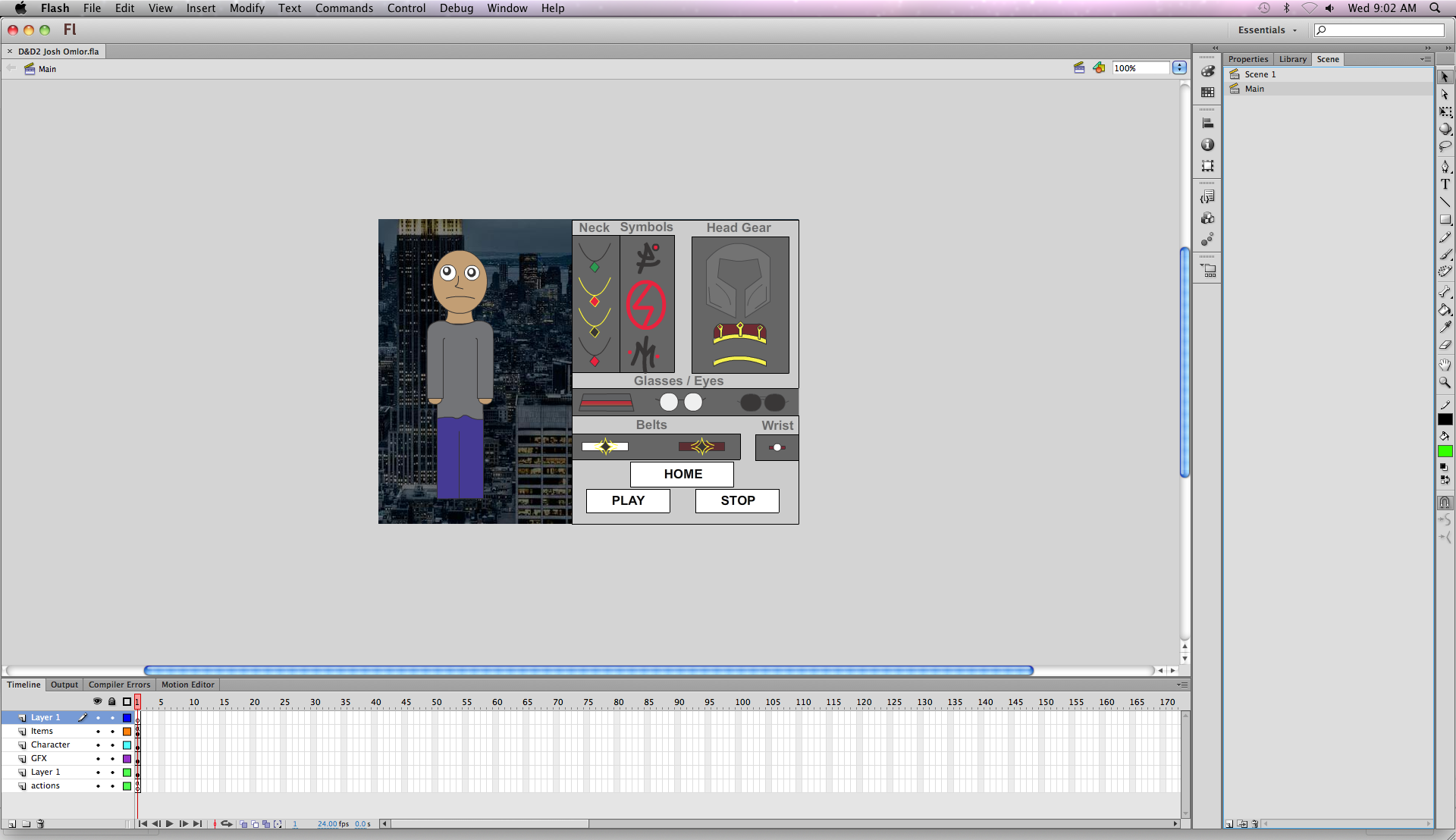The width and height of the screenshot is (1456, 840).
Task: Open the stage zoom percentage dropdown
Action: click(1179, 68)
